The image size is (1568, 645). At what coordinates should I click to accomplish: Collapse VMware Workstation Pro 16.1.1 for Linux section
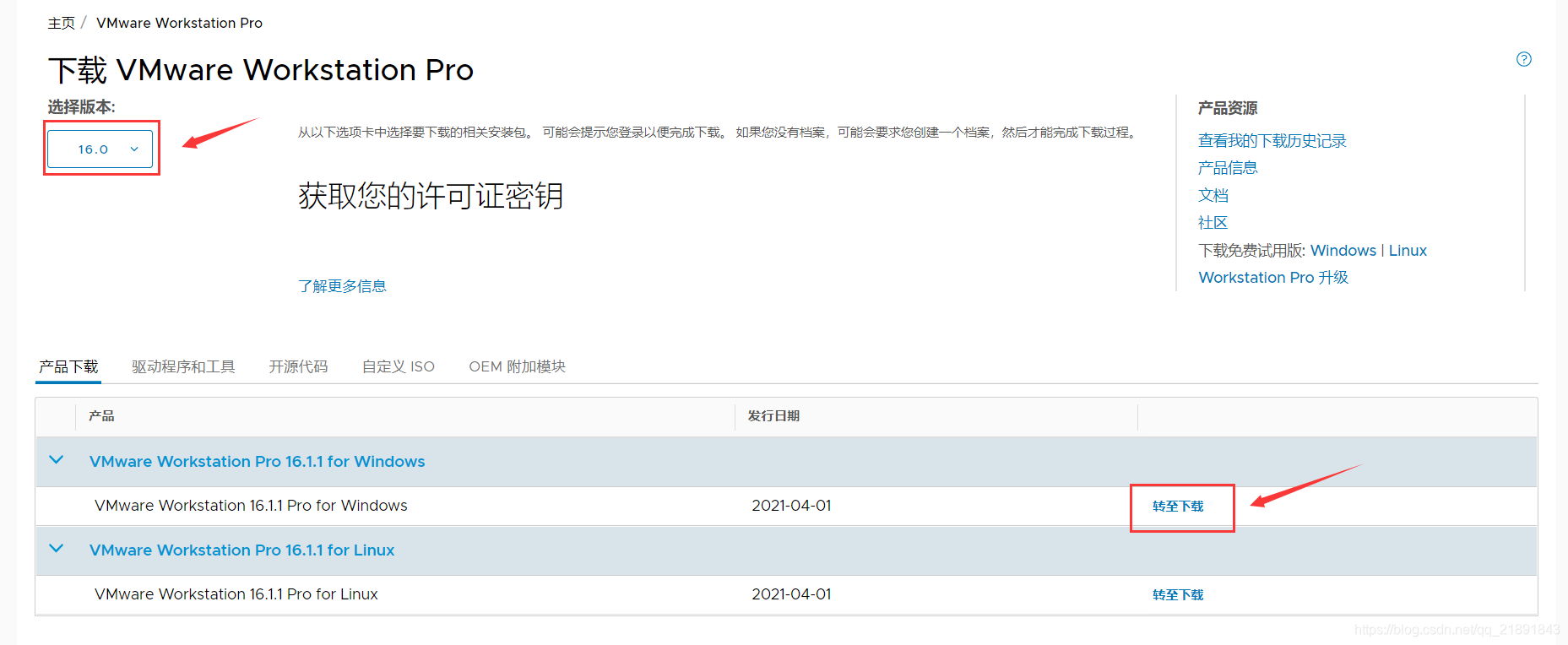[57, 549]
